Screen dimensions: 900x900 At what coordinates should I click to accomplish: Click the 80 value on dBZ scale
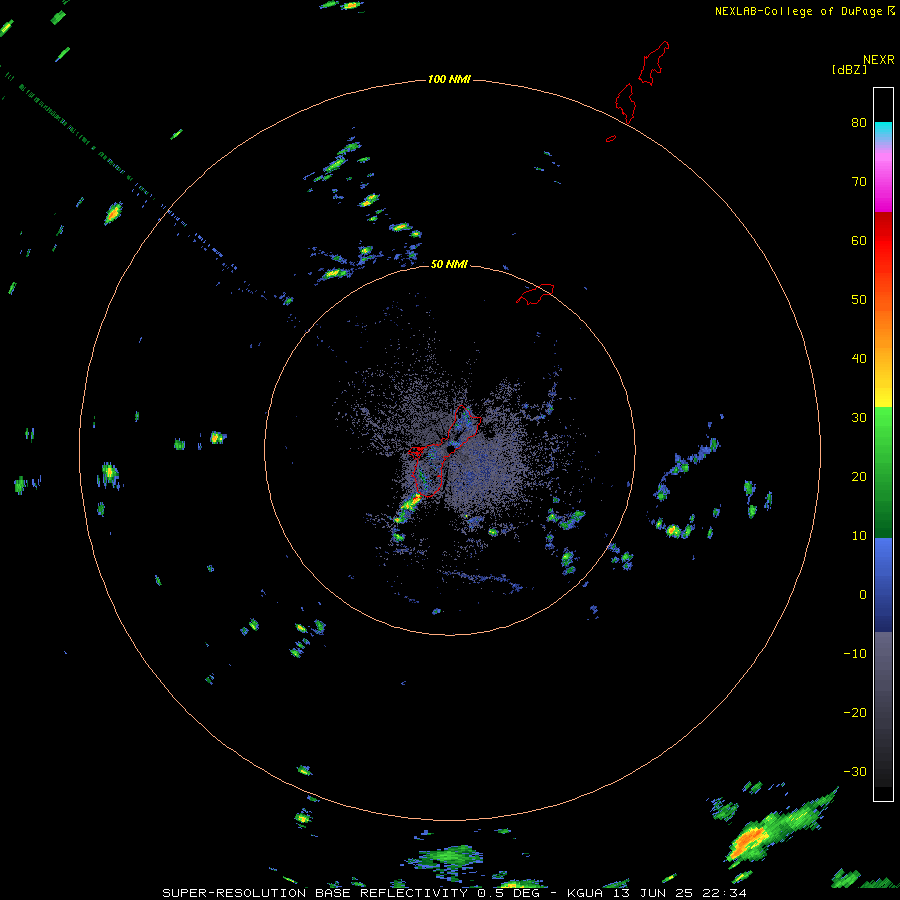[x=859, y=123]
